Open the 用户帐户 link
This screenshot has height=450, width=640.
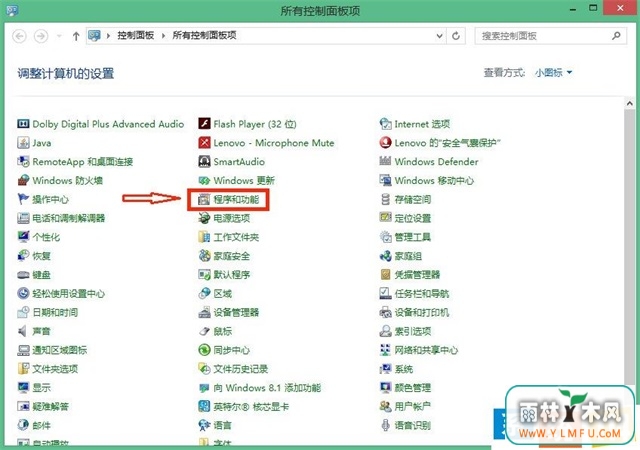(413, 406)
